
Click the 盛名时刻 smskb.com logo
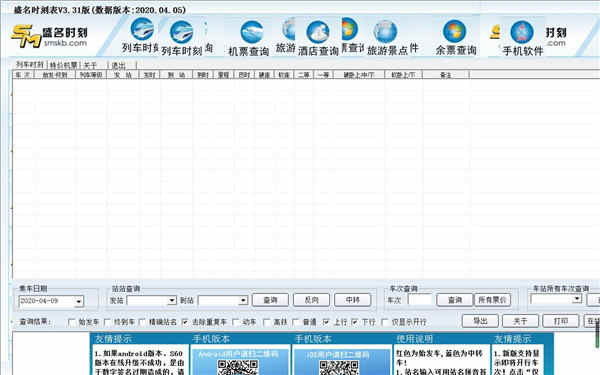click(49, 36)
